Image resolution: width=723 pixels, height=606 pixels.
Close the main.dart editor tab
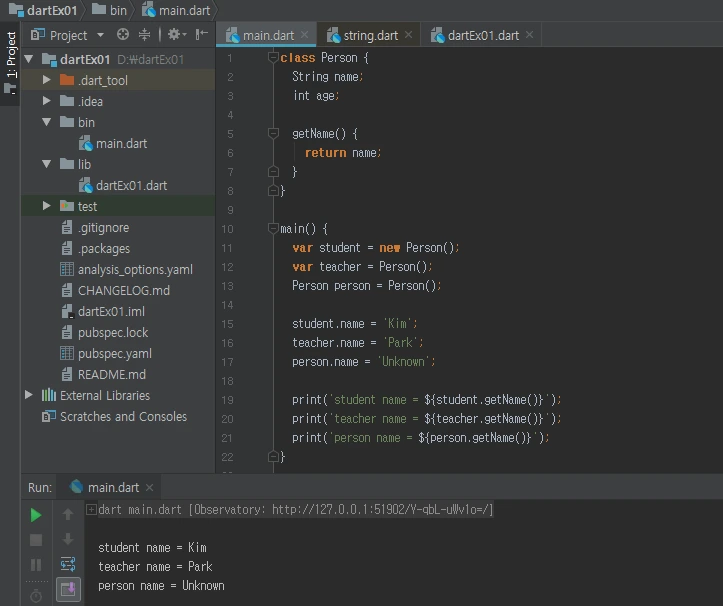pos(305,35)
